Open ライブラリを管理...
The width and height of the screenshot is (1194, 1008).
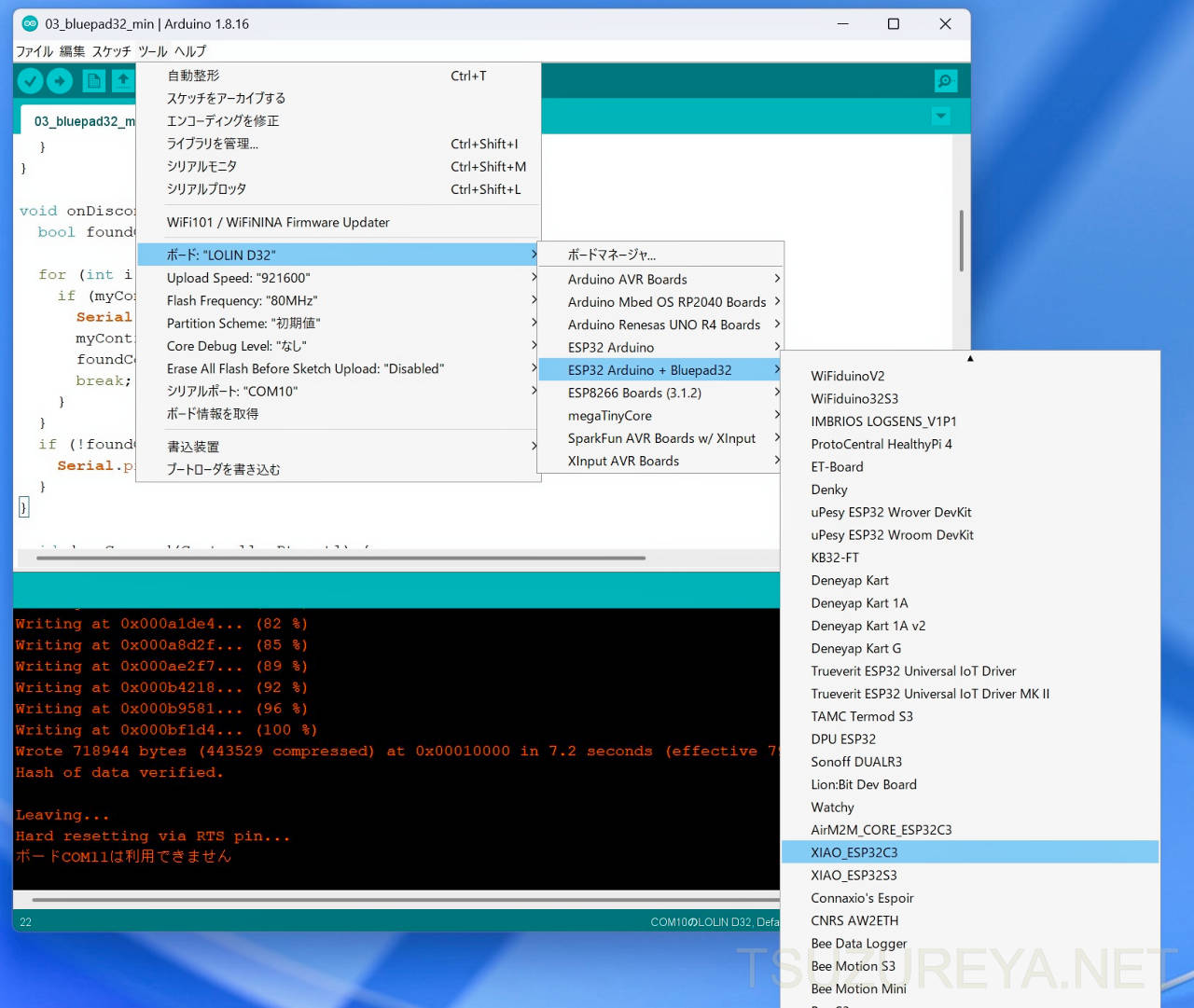click(339, 144)
